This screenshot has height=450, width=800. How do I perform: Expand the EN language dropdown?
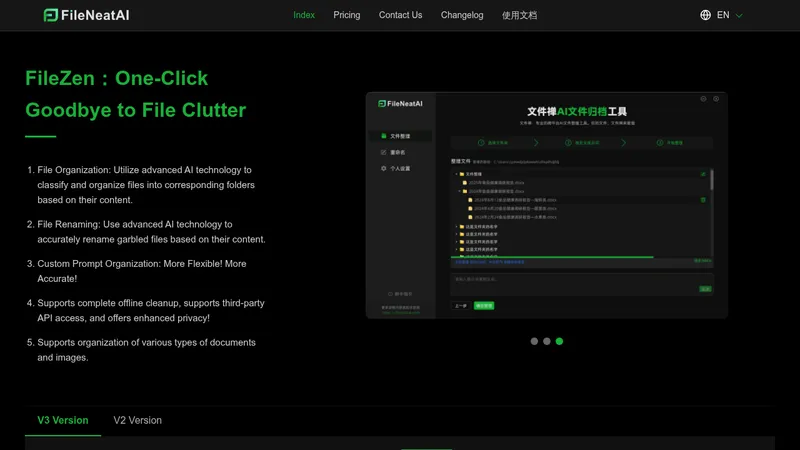click(729, 15)
